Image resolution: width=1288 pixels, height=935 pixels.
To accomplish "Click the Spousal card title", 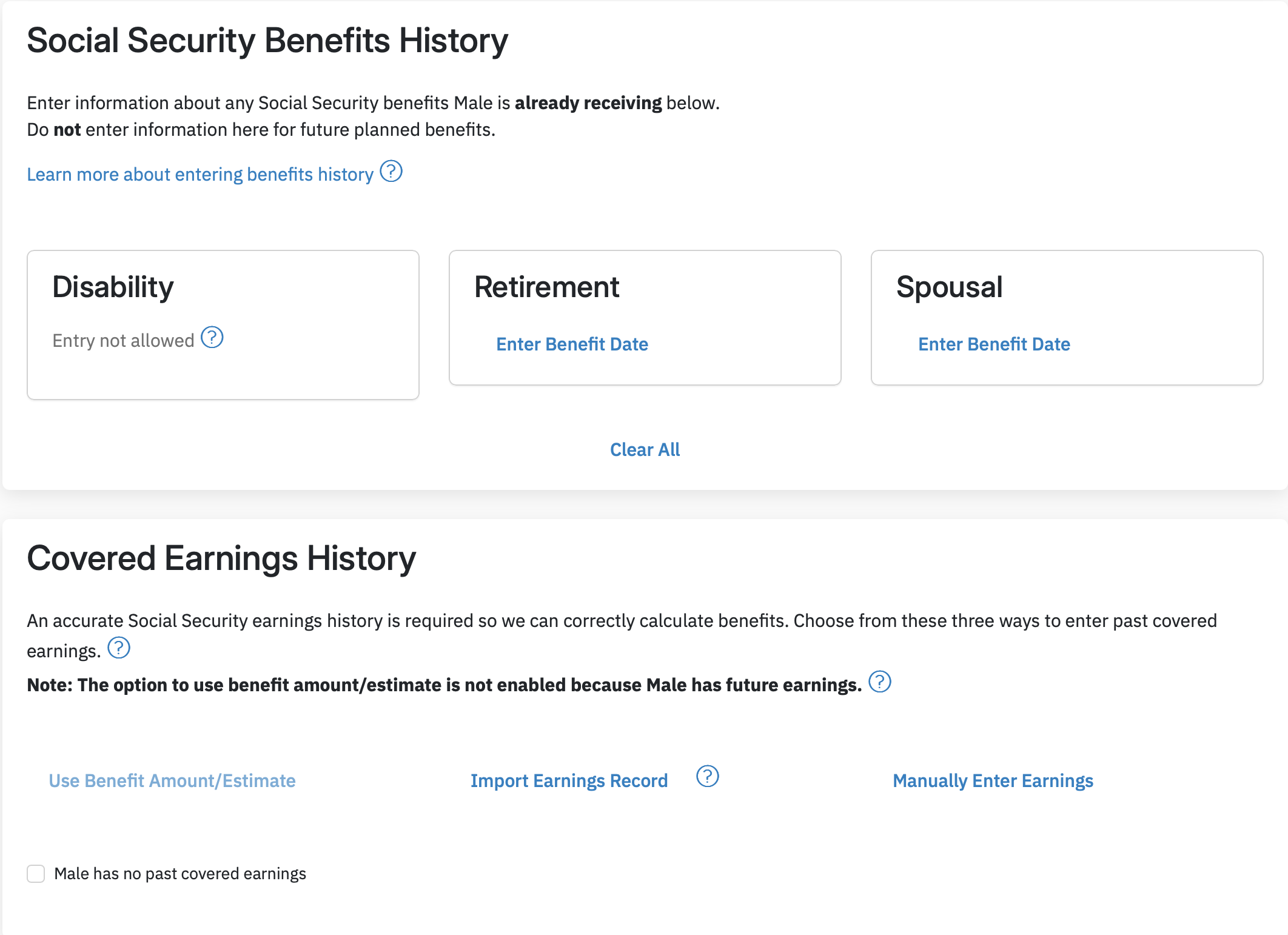I will [x=949, y=287].
